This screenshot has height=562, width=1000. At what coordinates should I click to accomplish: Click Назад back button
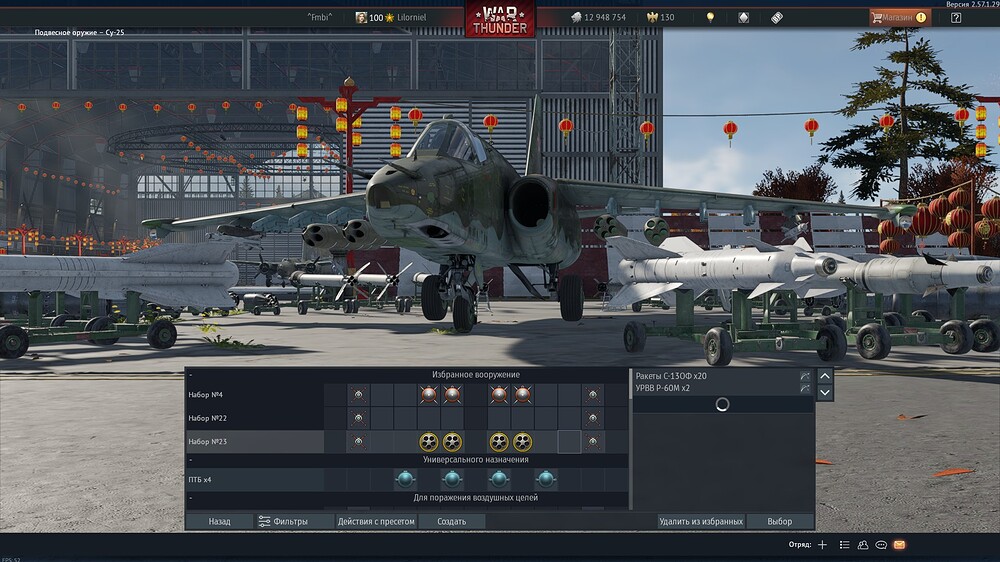tap(219, 521)
